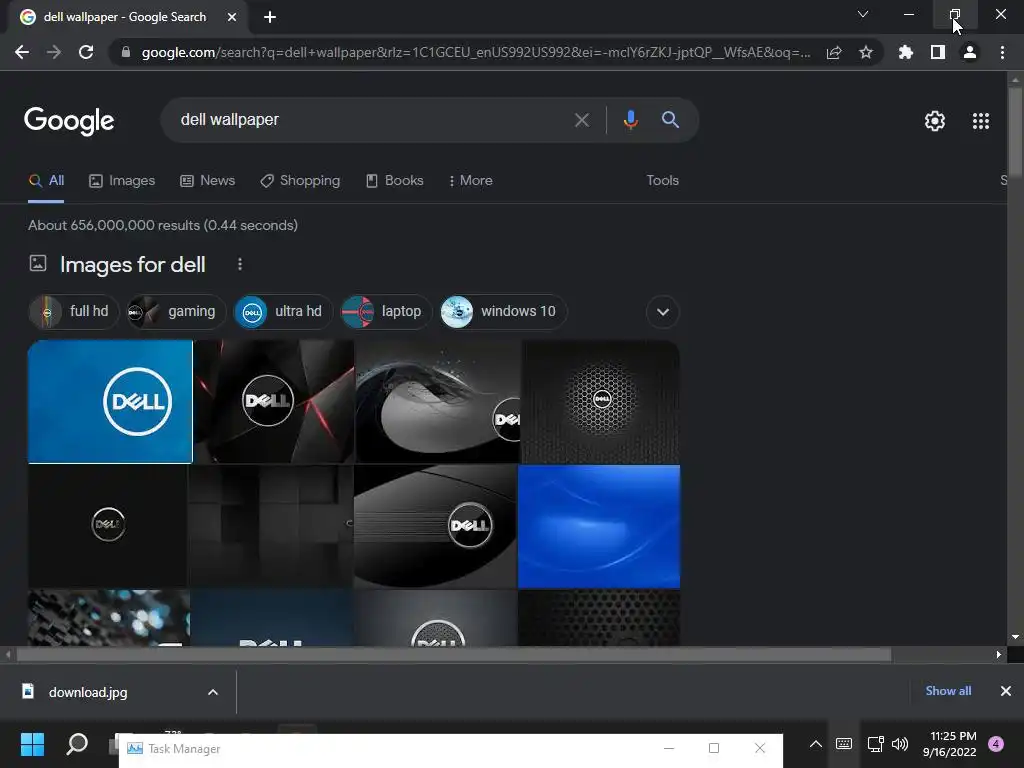1024x768 pixels.
Task: Open the honeycomb grille Dell wallpaper
Action: point(600,402)
